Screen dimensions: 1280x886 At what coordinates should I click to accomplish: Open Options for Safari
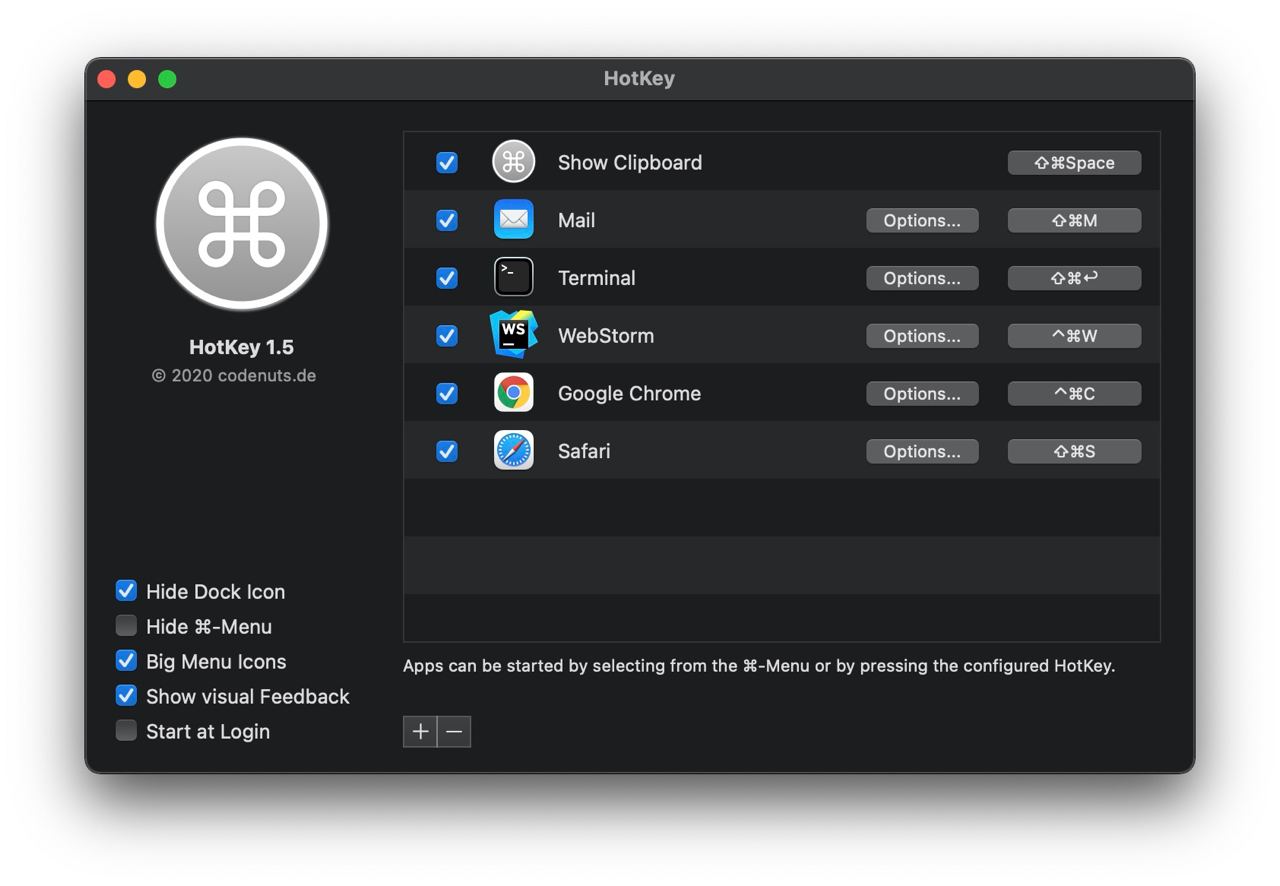tap(922, 451)
